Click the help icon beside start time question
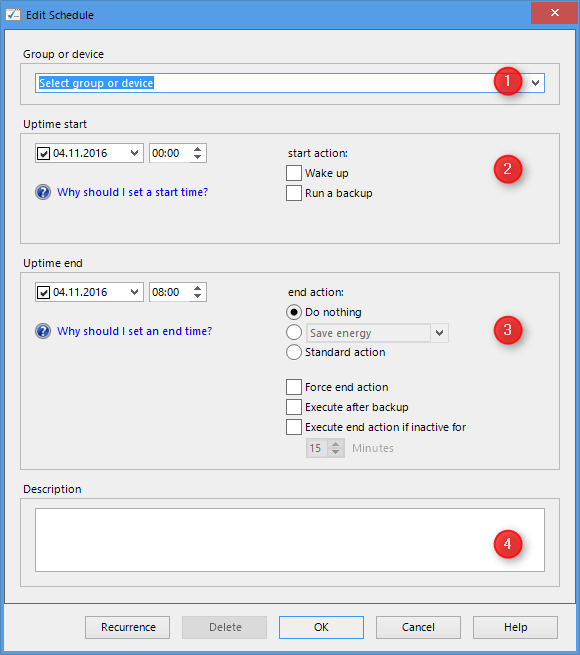Viewport: 580px width, 655px height. (x=43, y=192)
